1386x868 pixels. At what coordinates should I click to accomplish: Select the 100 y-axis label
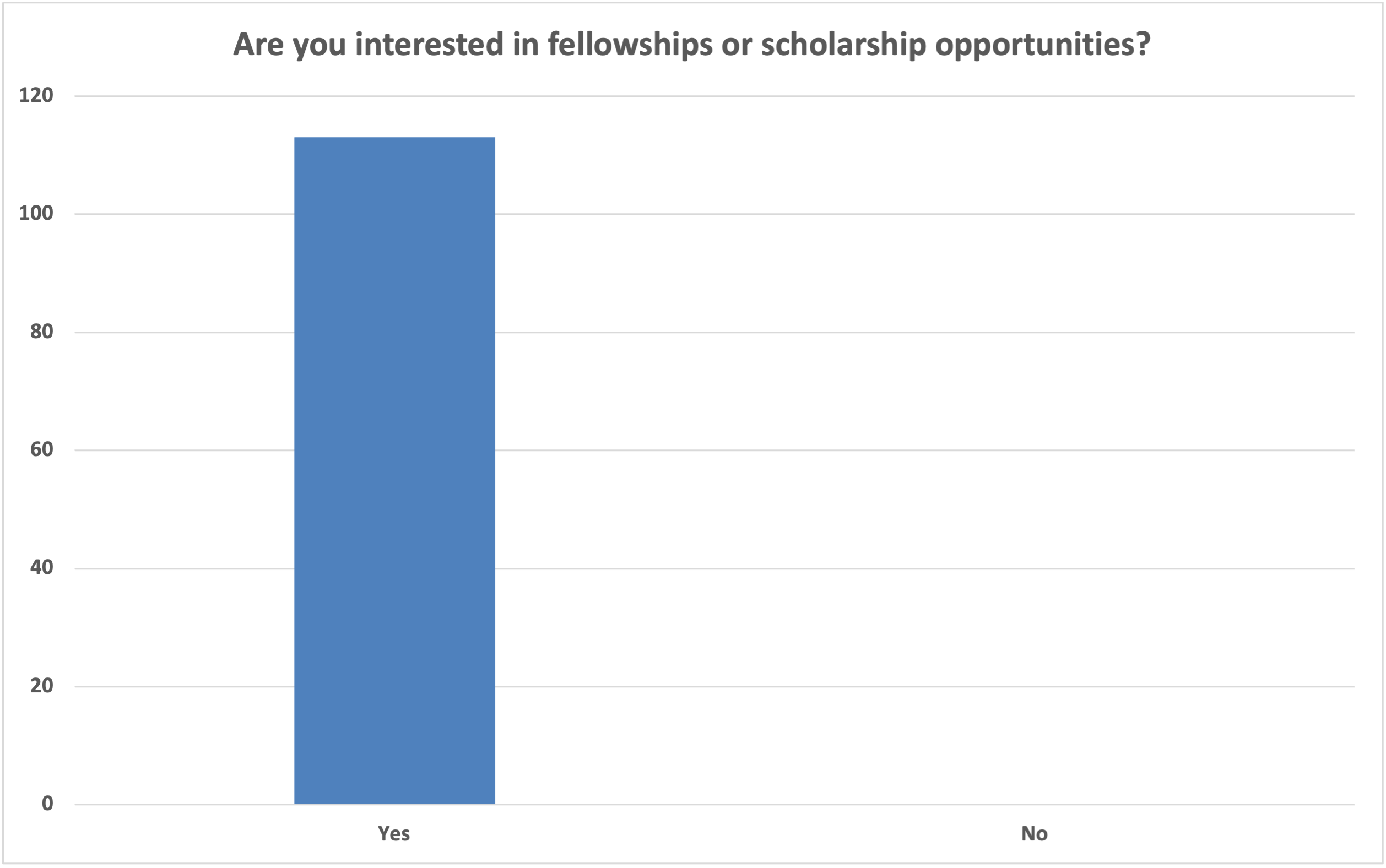36,214
